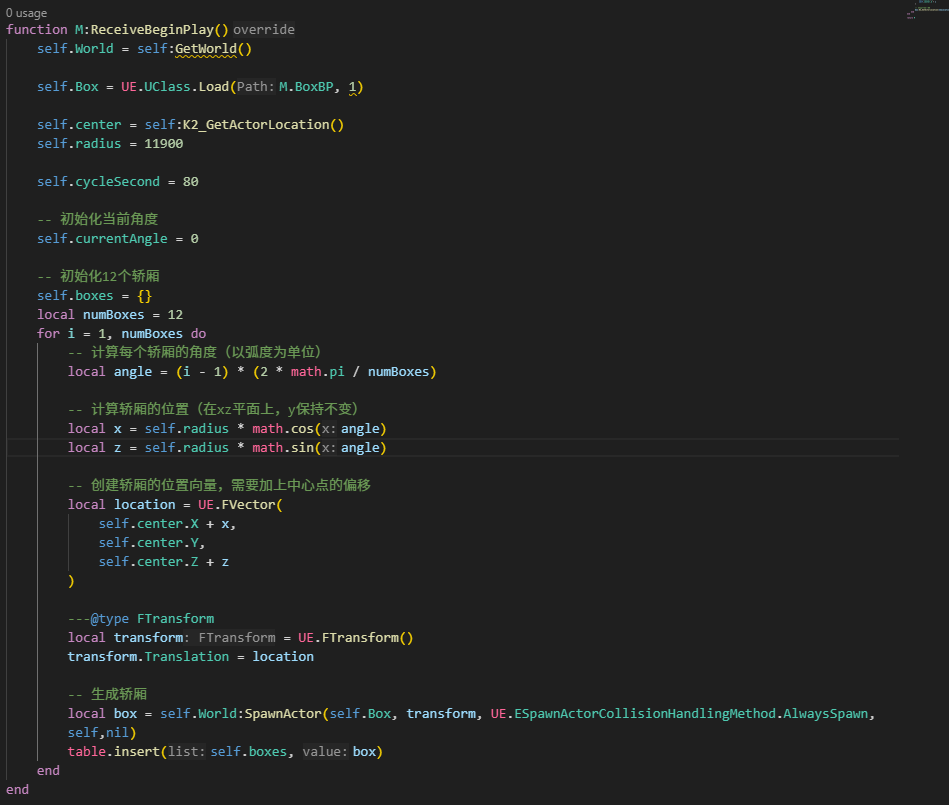This screenshot has height=805, width=949.
Task: Click the "list:" parameter hint
Action: coord(186,752)
